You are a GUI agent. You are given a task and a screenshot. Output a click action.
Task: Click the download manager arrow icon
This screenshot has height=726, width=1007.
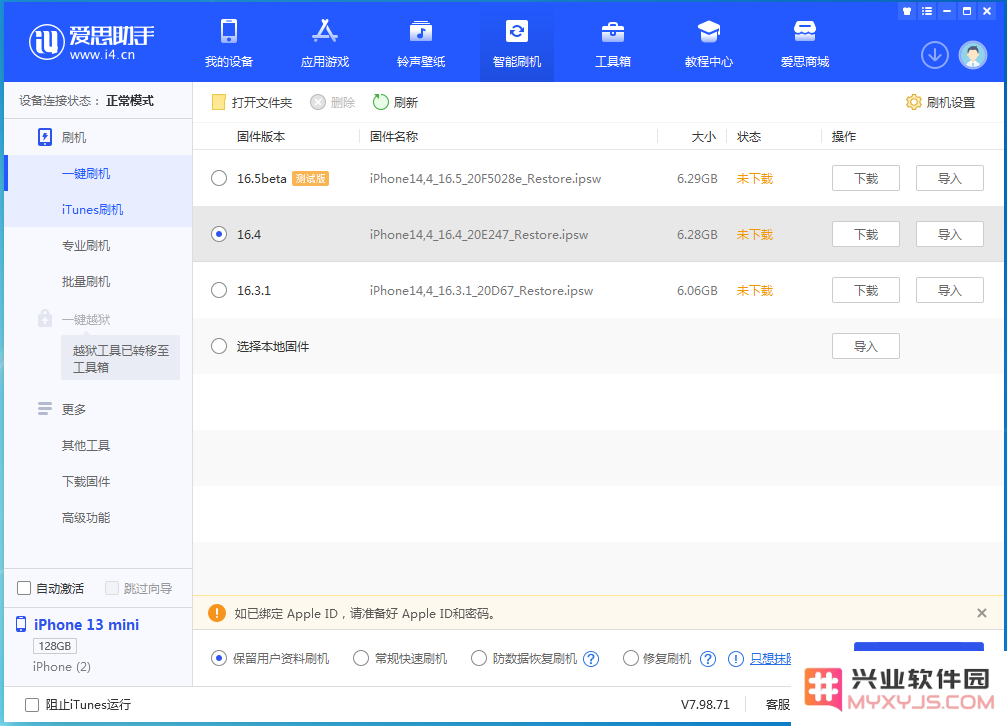[x=934, y=55]
